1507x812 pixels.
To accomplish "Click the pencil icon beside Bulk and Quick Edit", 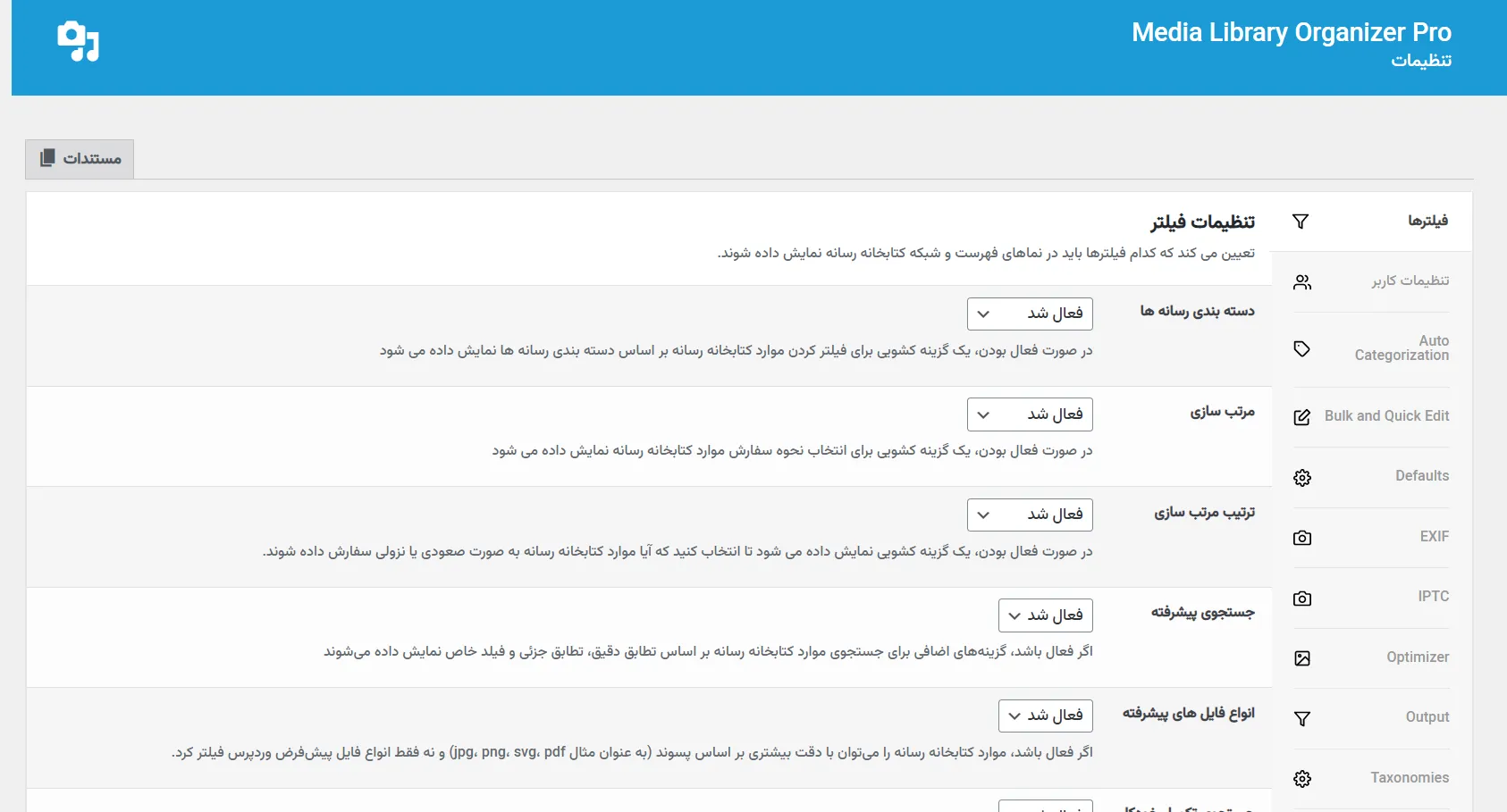I will [x=1302, y=417].
